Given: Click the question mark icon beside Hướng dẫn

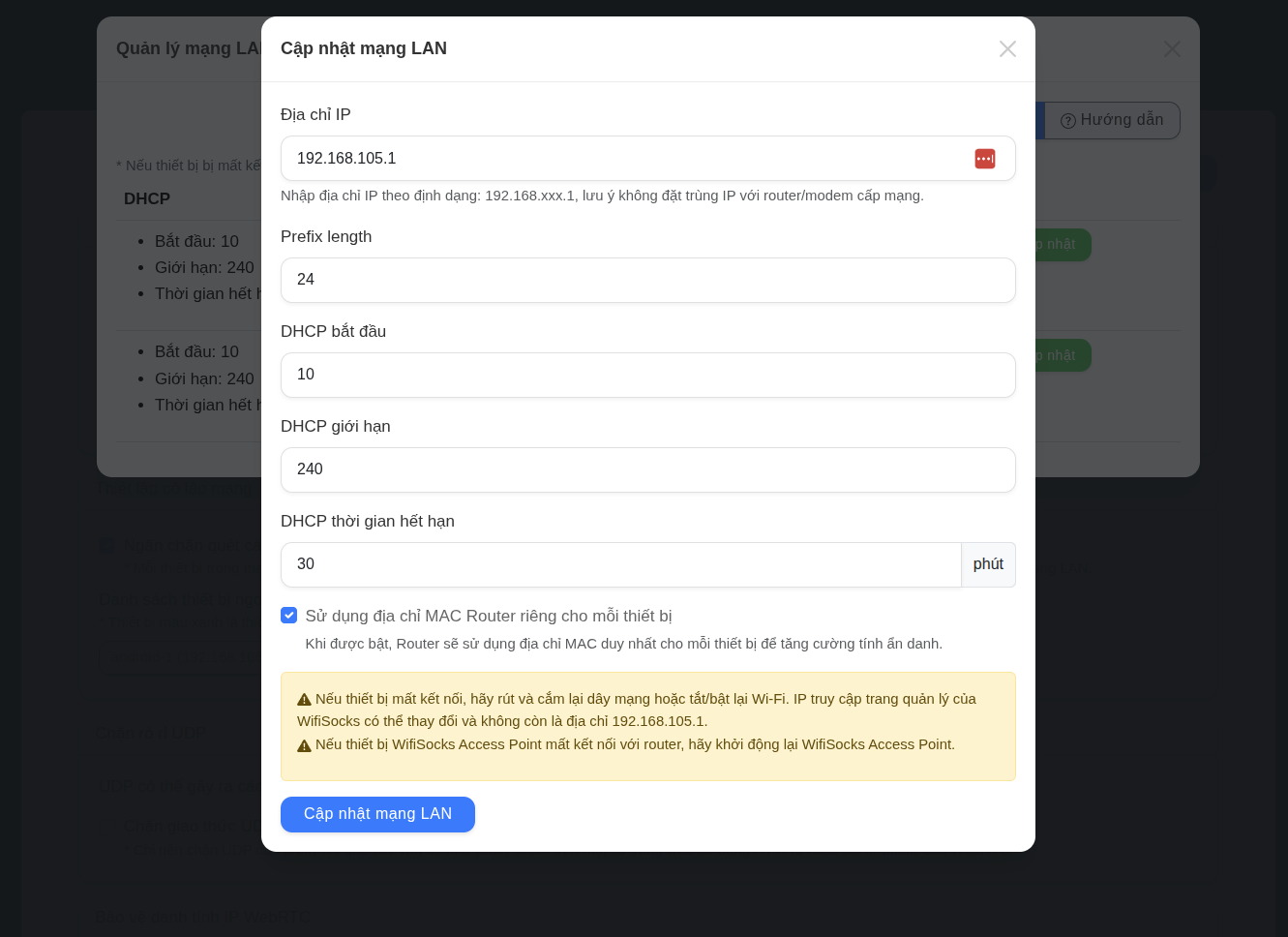Looking at the screenshot, I should tap(1068, 121).
